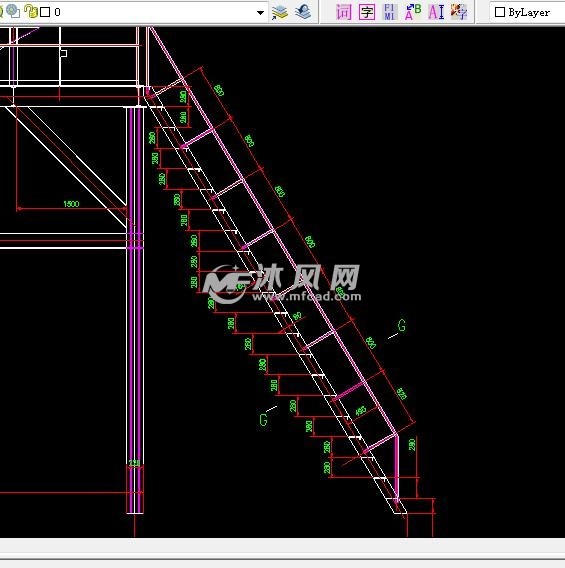The width and height of the screenshot is (565, 568).
Task: Click the ByLayer color swatch box
Action: click(x=500, y=12)
